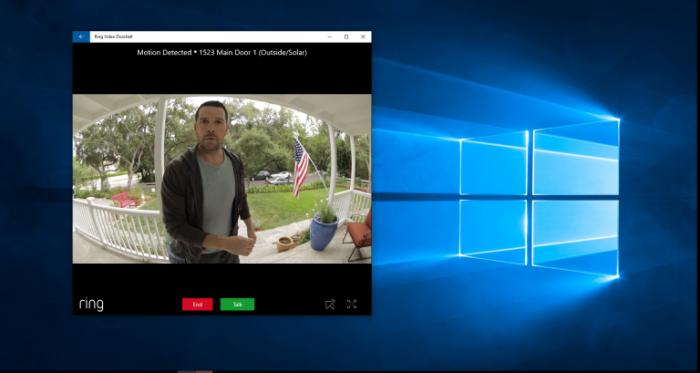Click the blue flower planter in the feed

[324, 232]
